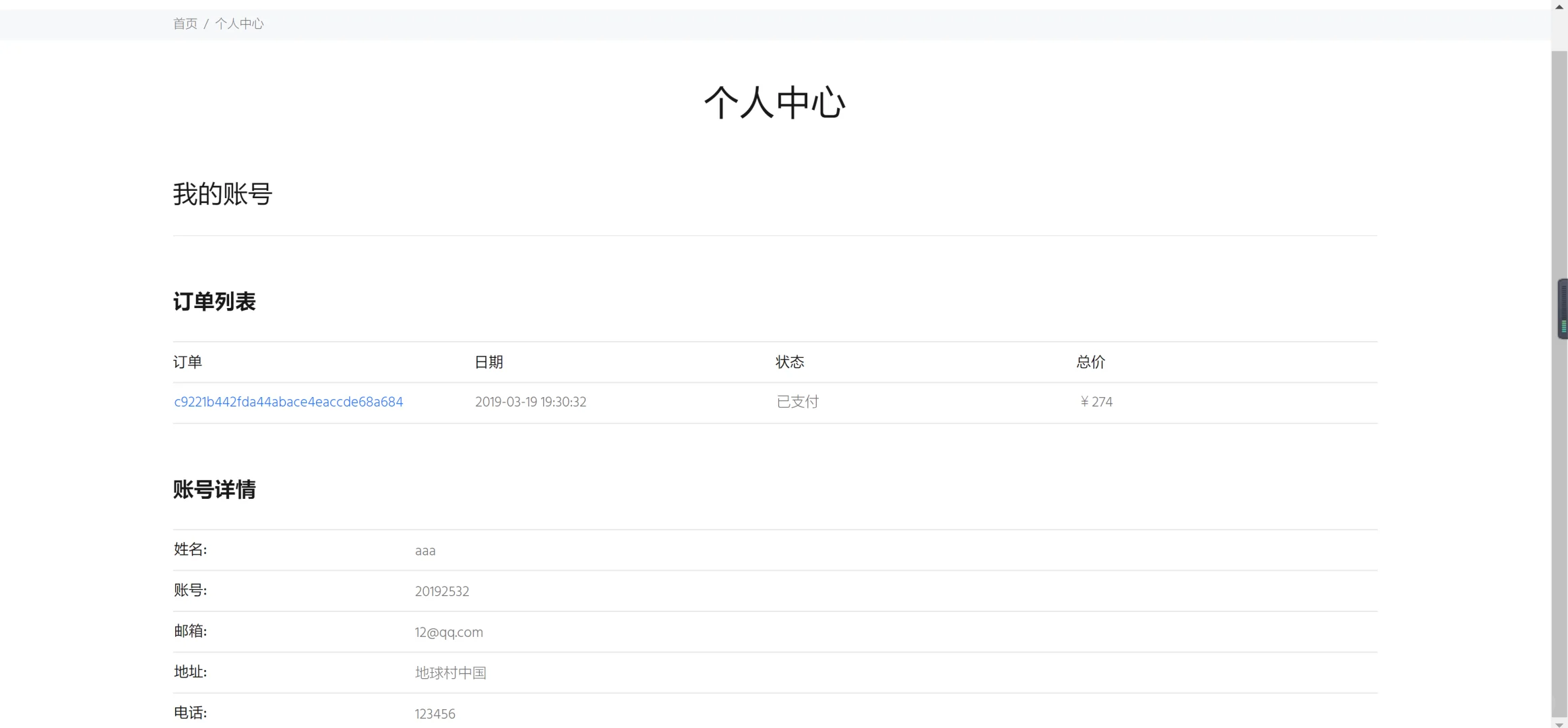Click the 总价 column header
The image size is (1568, 728).
[1090, 362]
